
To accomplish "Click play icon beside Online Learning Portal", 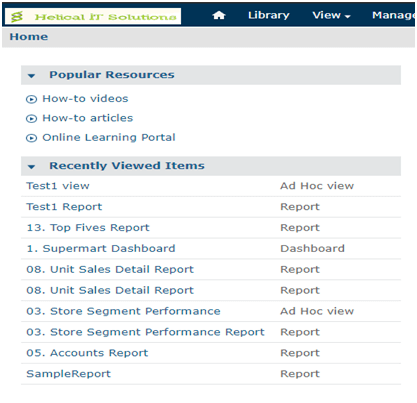I will click(31, 138).
